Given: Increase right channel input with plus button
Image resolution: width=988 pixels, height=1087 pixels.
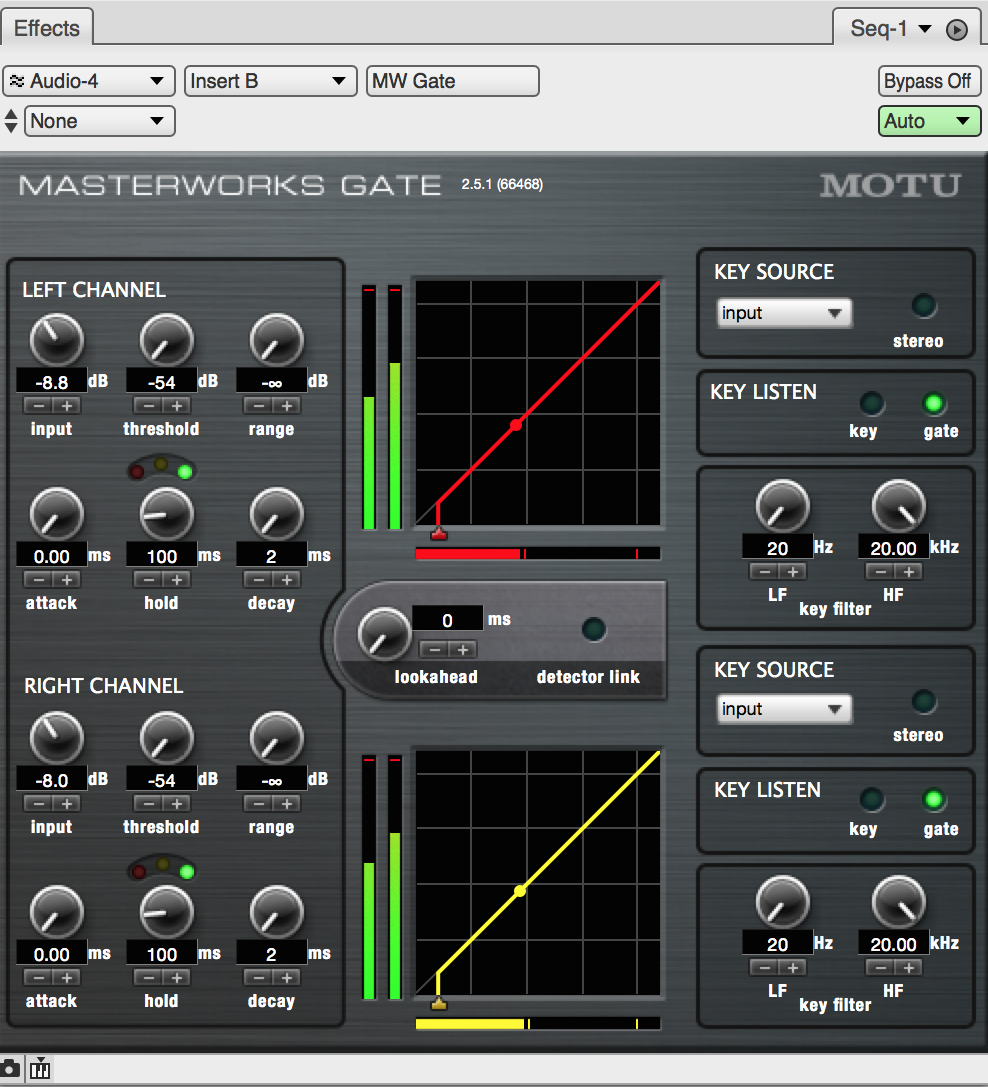Looking at the screenshot, I should click(67, 803).
